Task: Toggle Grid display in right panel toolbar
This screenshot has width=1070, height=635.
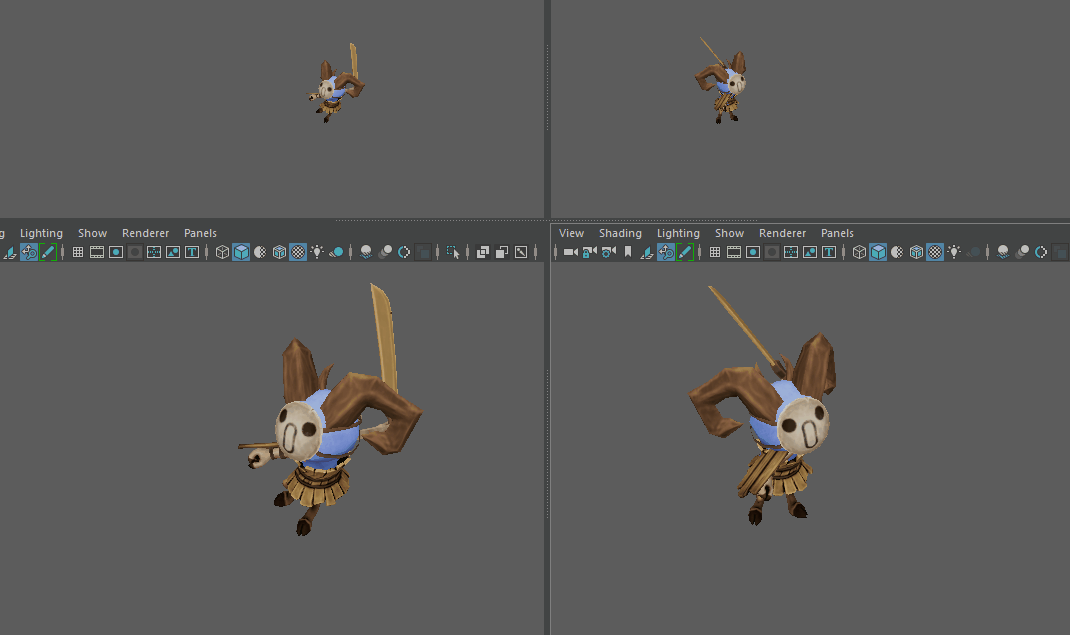Action: click(x=714, y=252)
